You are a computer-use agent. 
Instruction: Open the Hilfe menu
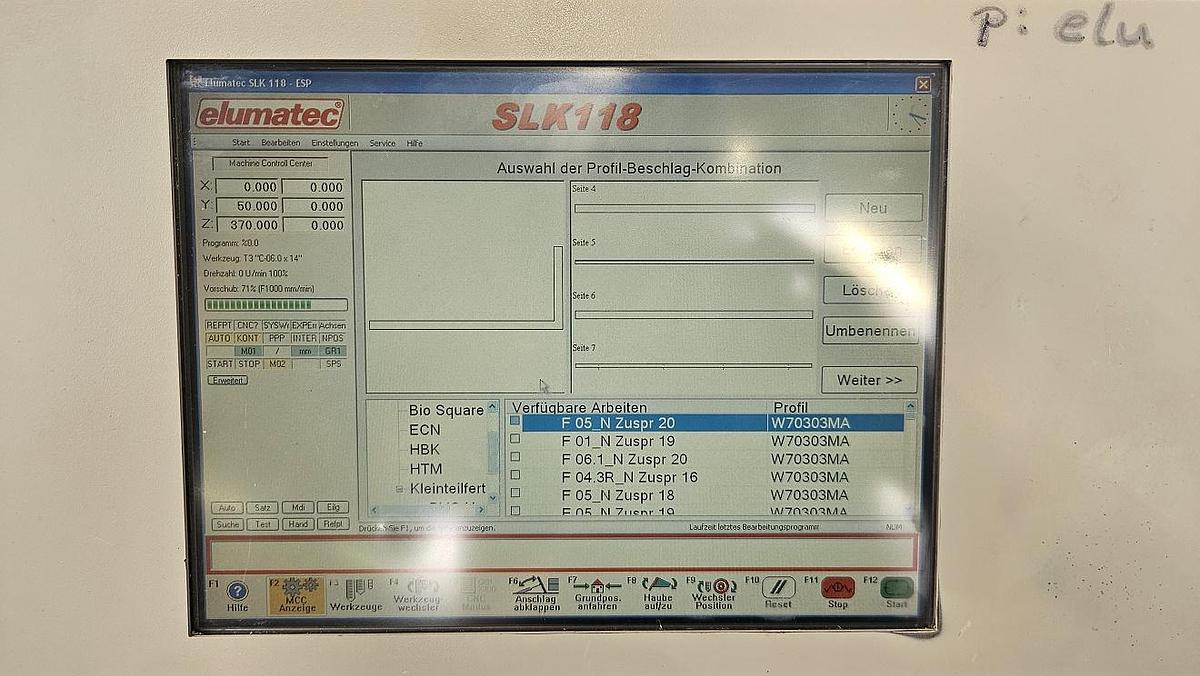(414, 143)
